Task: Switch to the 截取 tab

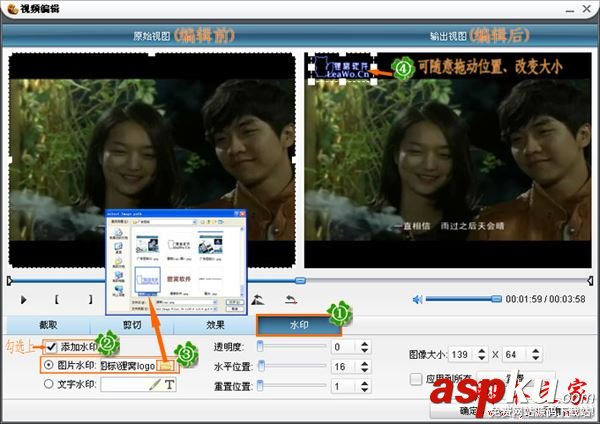Action: (x=48, y=325)
